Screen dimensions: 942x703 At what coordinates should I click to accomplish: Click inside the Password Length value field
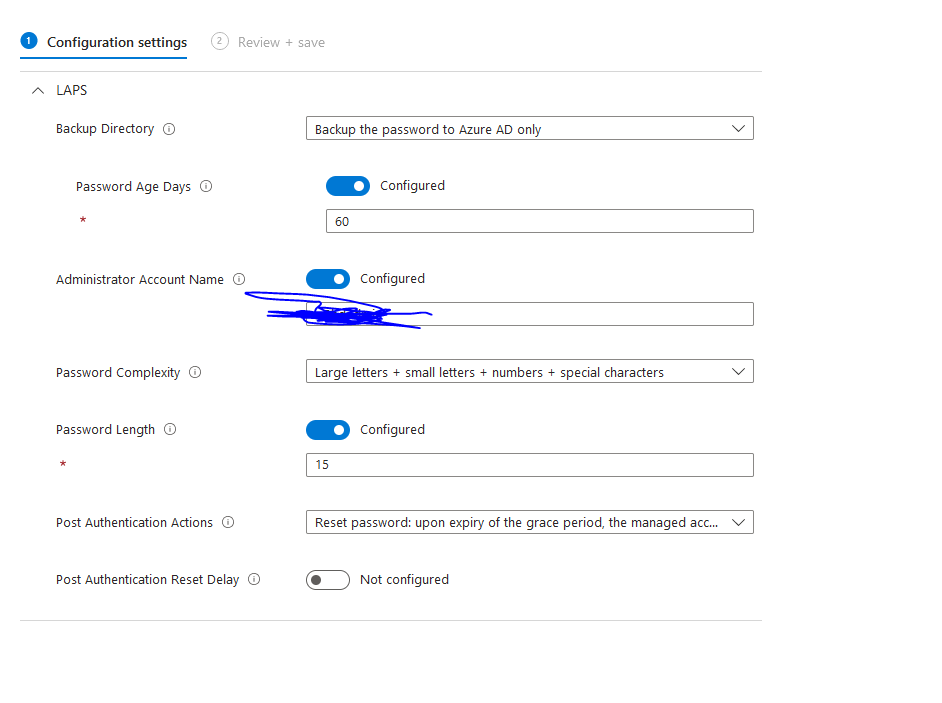(530, 464)
